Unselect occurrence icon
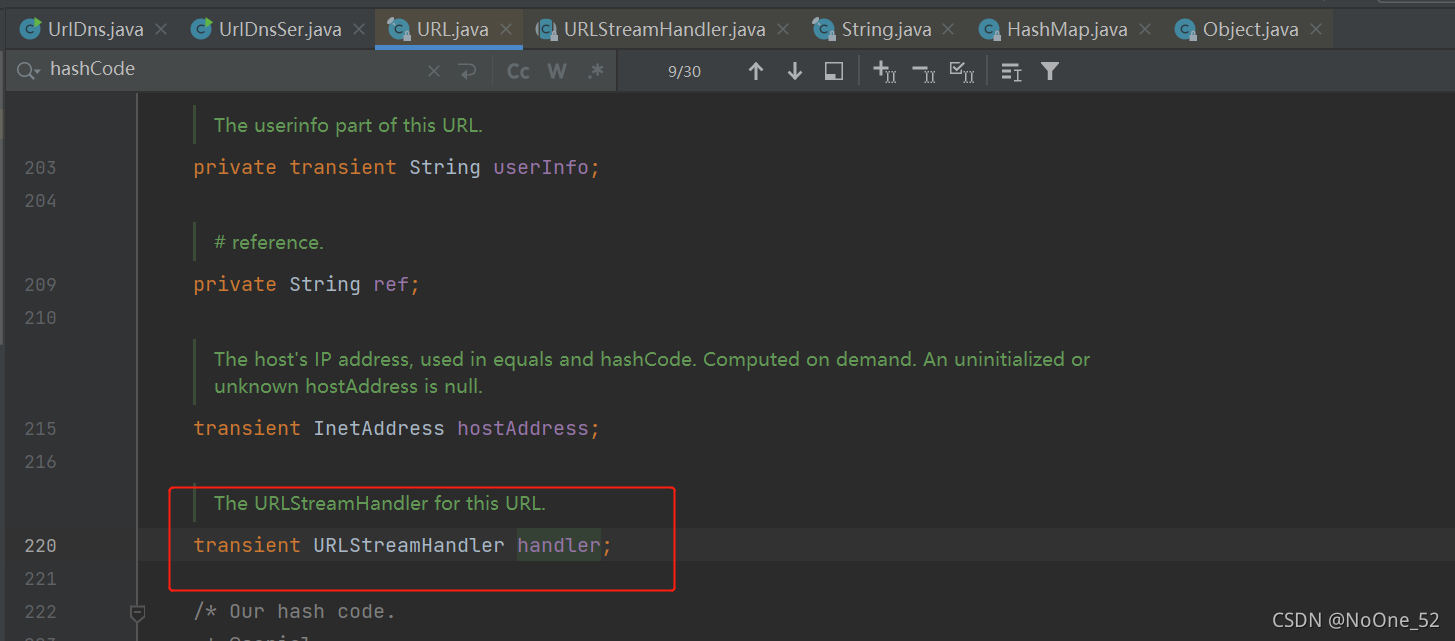Viewport: 1455px width, 641px height. 923,72
